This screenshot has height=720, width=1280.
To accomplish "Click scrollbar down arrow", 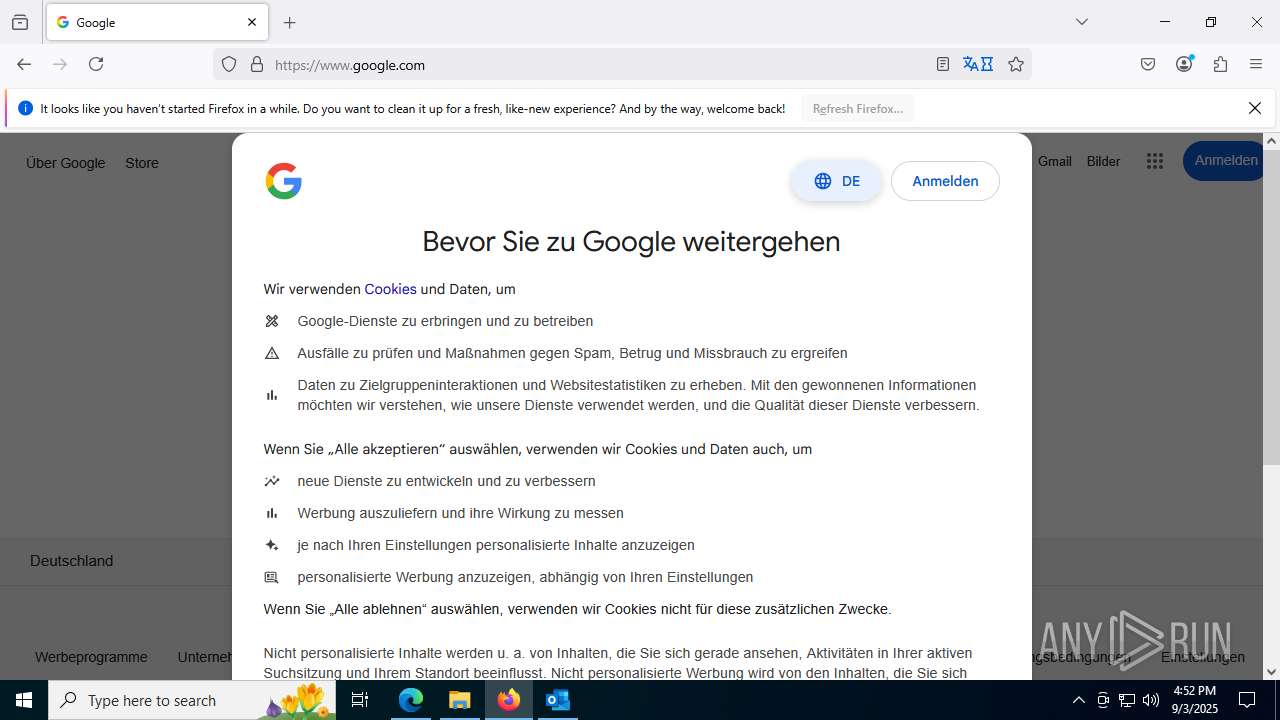I will click(x=1271, y=672).
